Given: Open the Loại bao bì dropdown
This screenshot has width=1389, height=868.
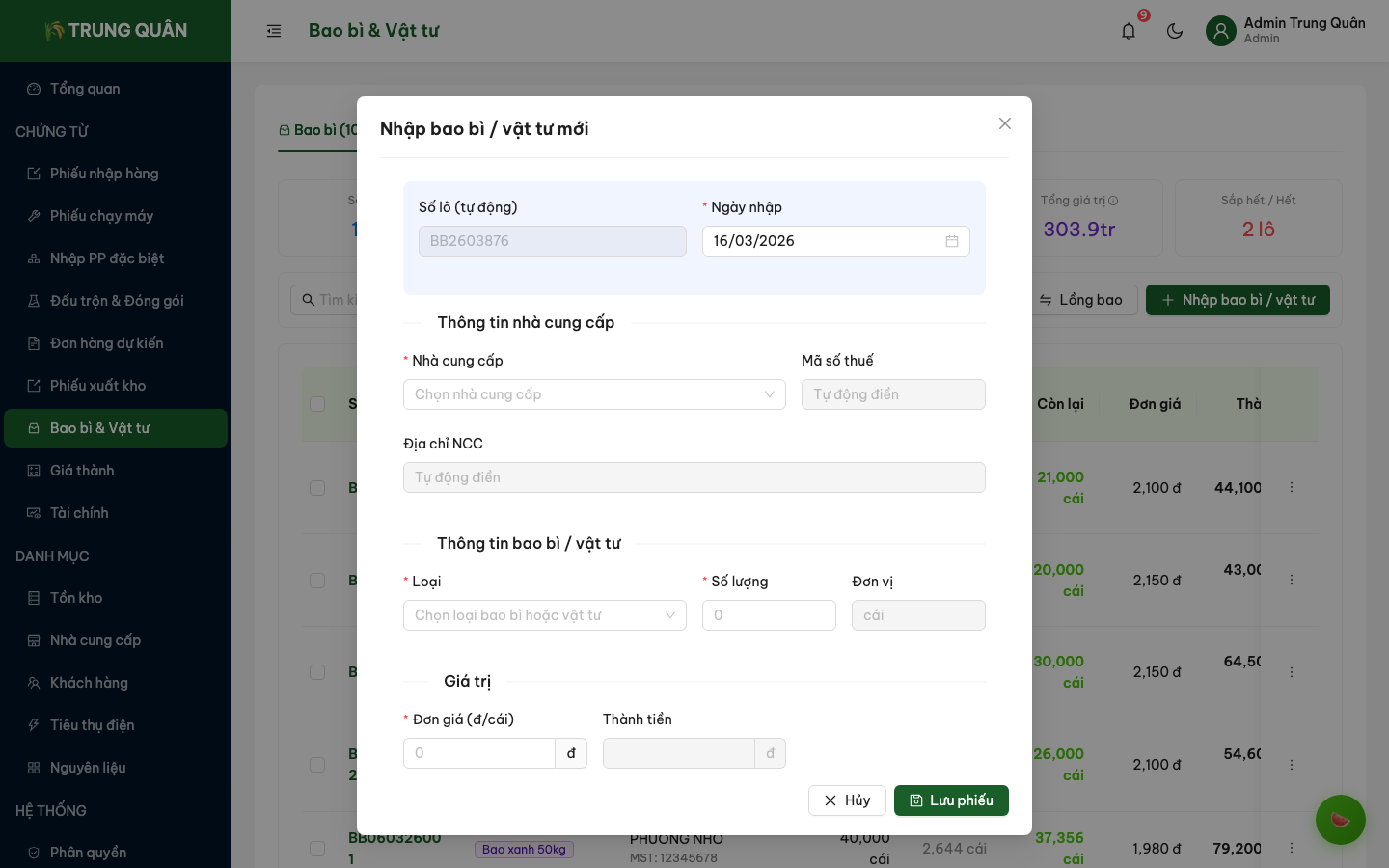Looking at the screenshot, I should click(x=544, y=615).
